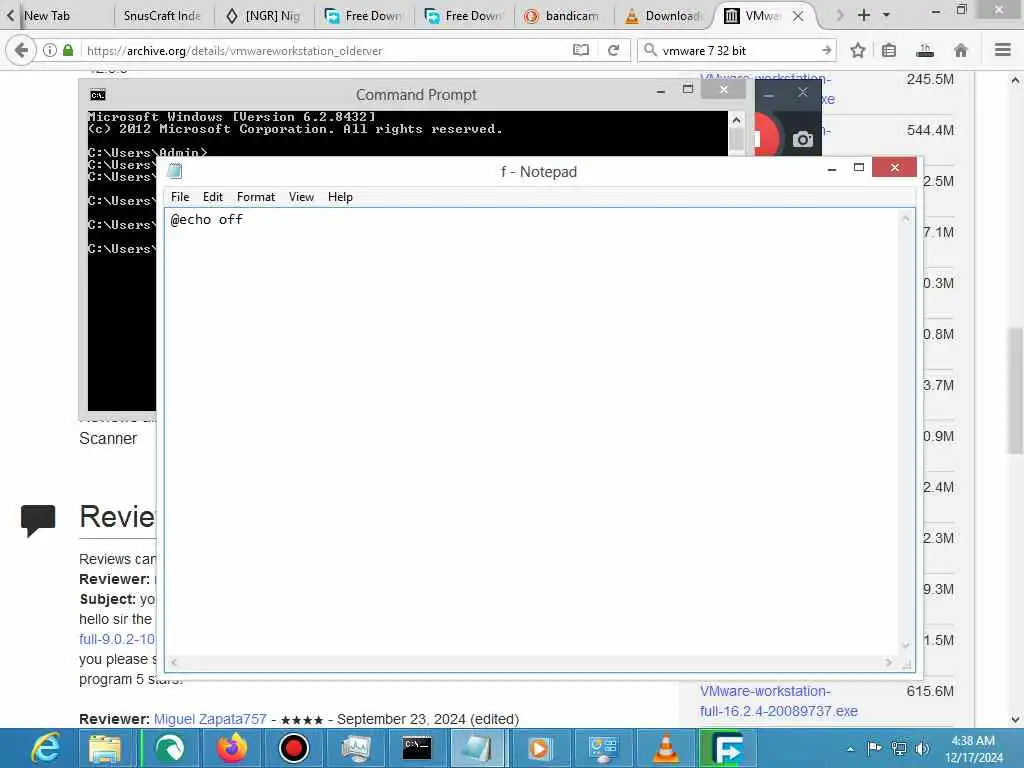Bookmark this page with the star icon
Viewport: 1024px width, 768px height.
857,50
